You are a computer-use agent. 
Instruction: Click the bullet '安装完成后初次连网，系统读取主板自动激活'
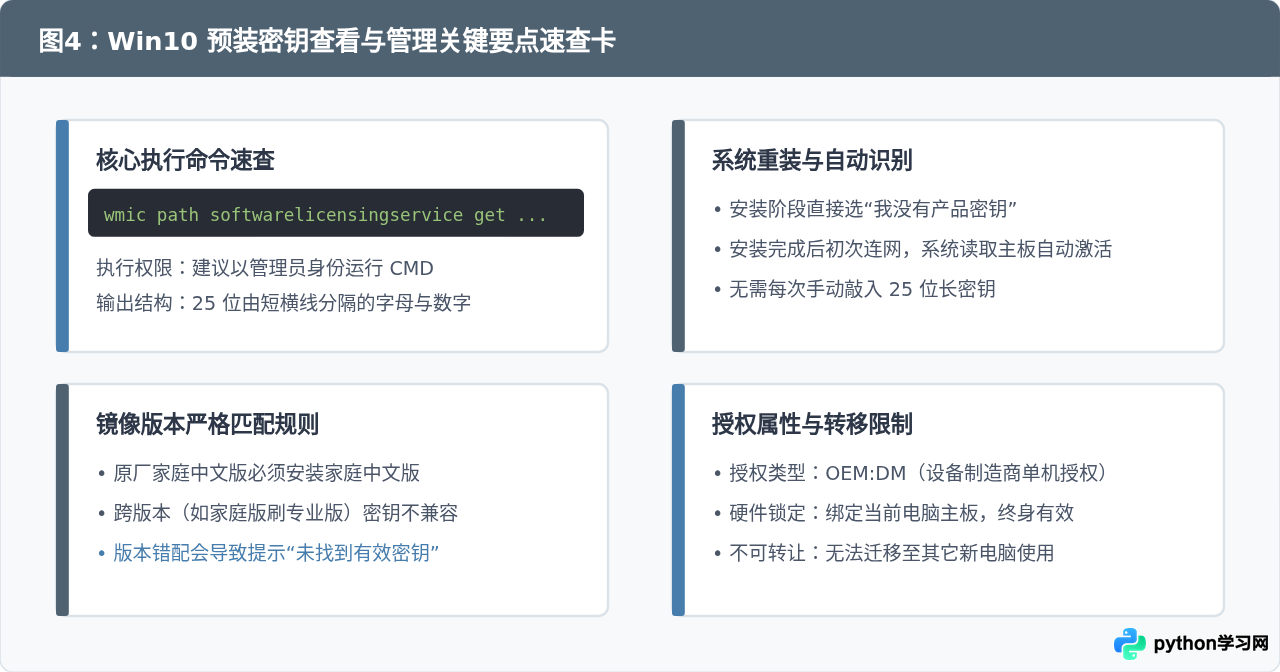click(912, 249)
